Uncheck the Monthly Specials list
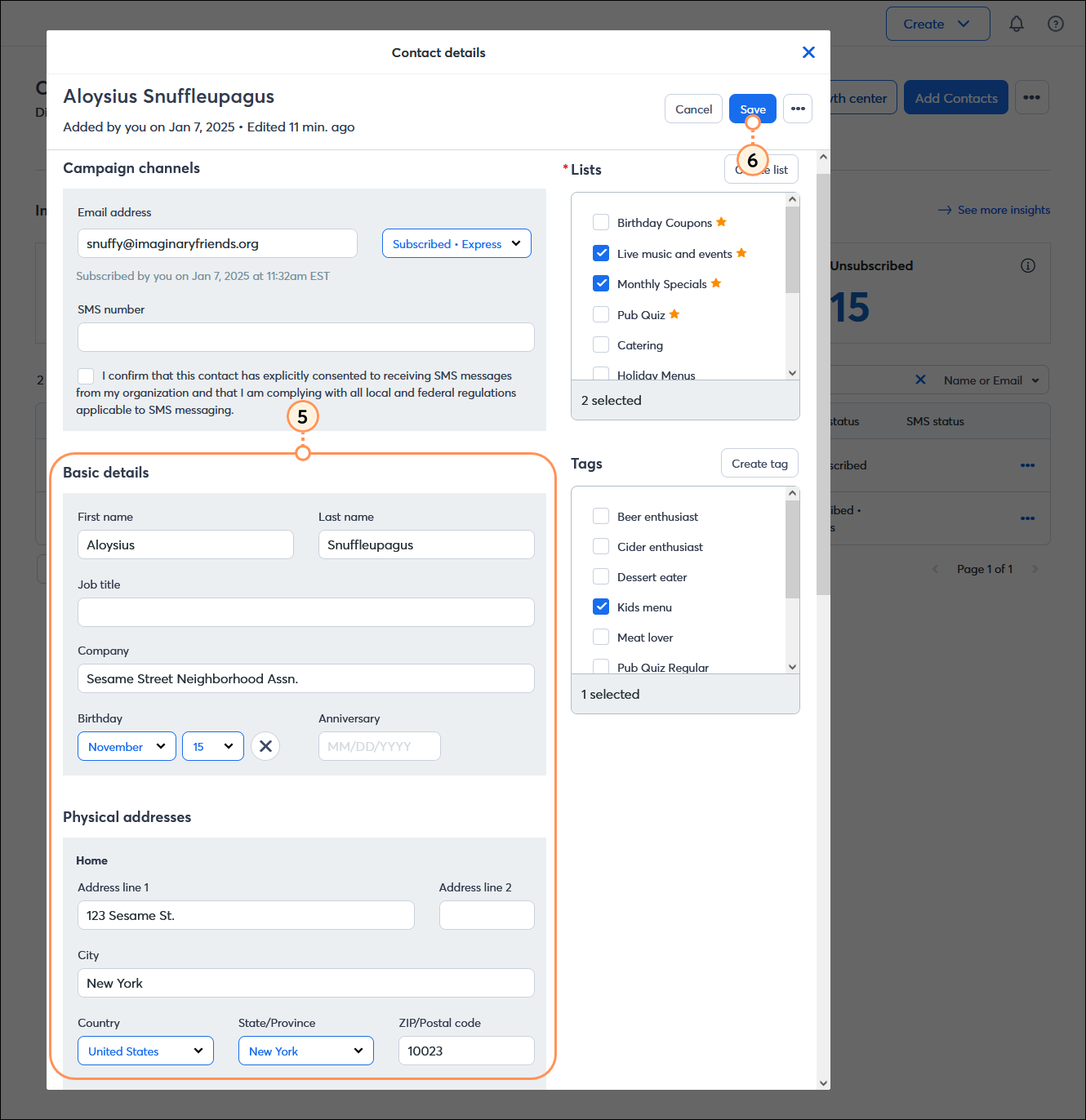The width and height of the screenshot is (1086, 1120). [x=601, y=283]
